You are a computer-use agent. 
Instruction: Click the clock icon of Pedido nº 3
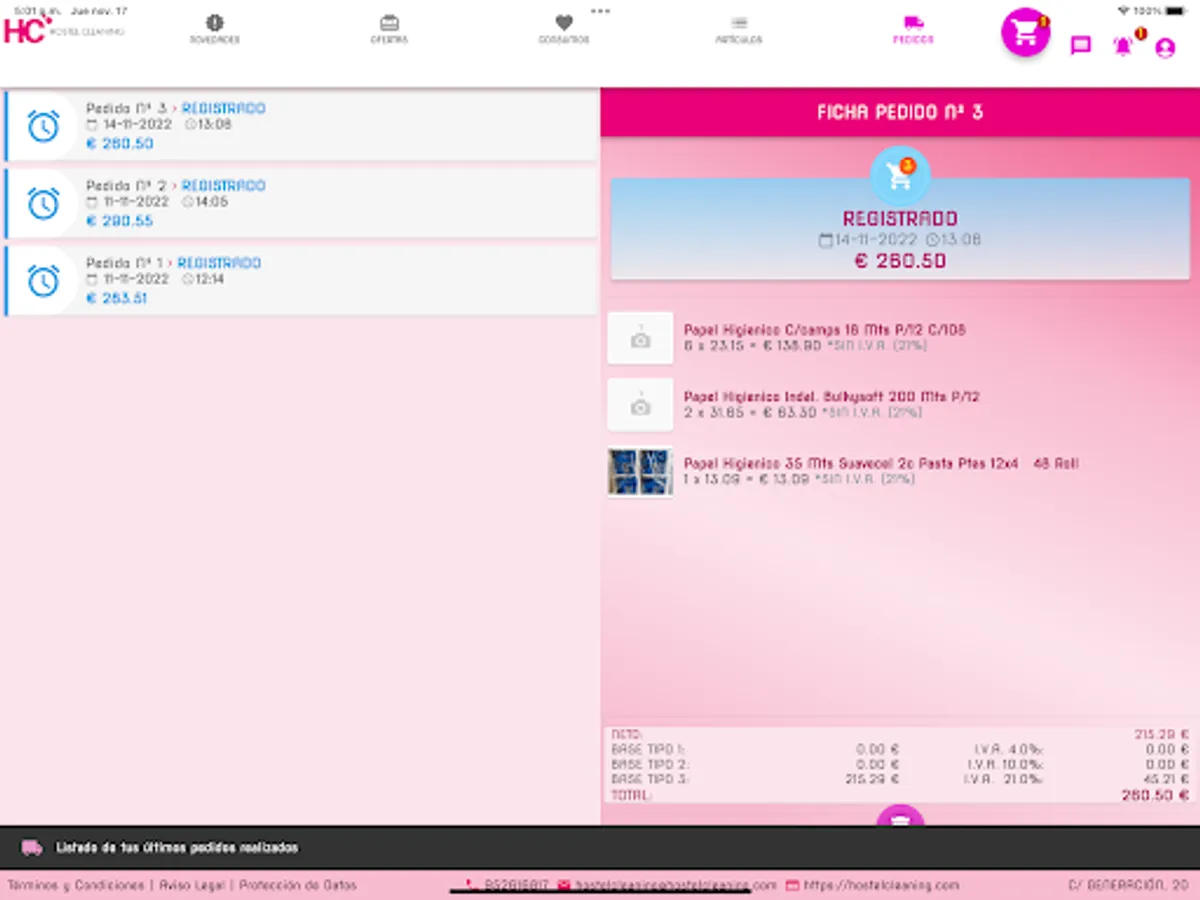pos(43,126)
